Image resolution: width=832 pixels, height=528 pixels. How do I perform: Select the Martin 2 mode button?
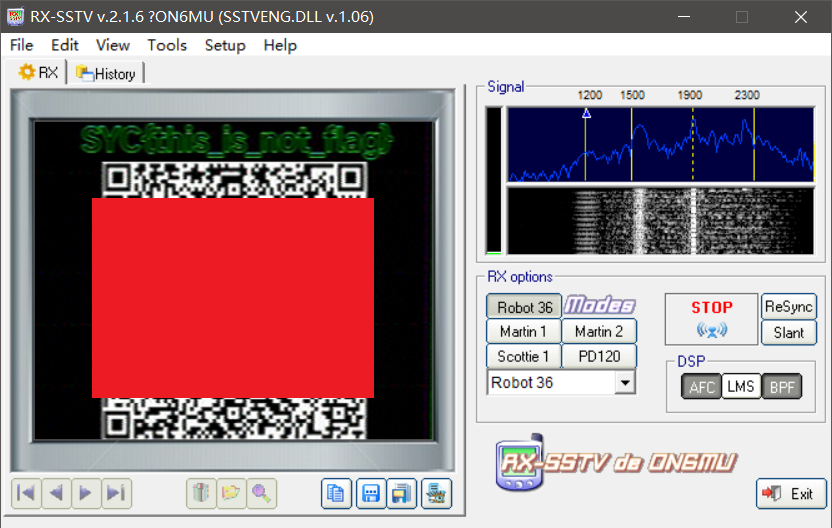tap(599, 332)
